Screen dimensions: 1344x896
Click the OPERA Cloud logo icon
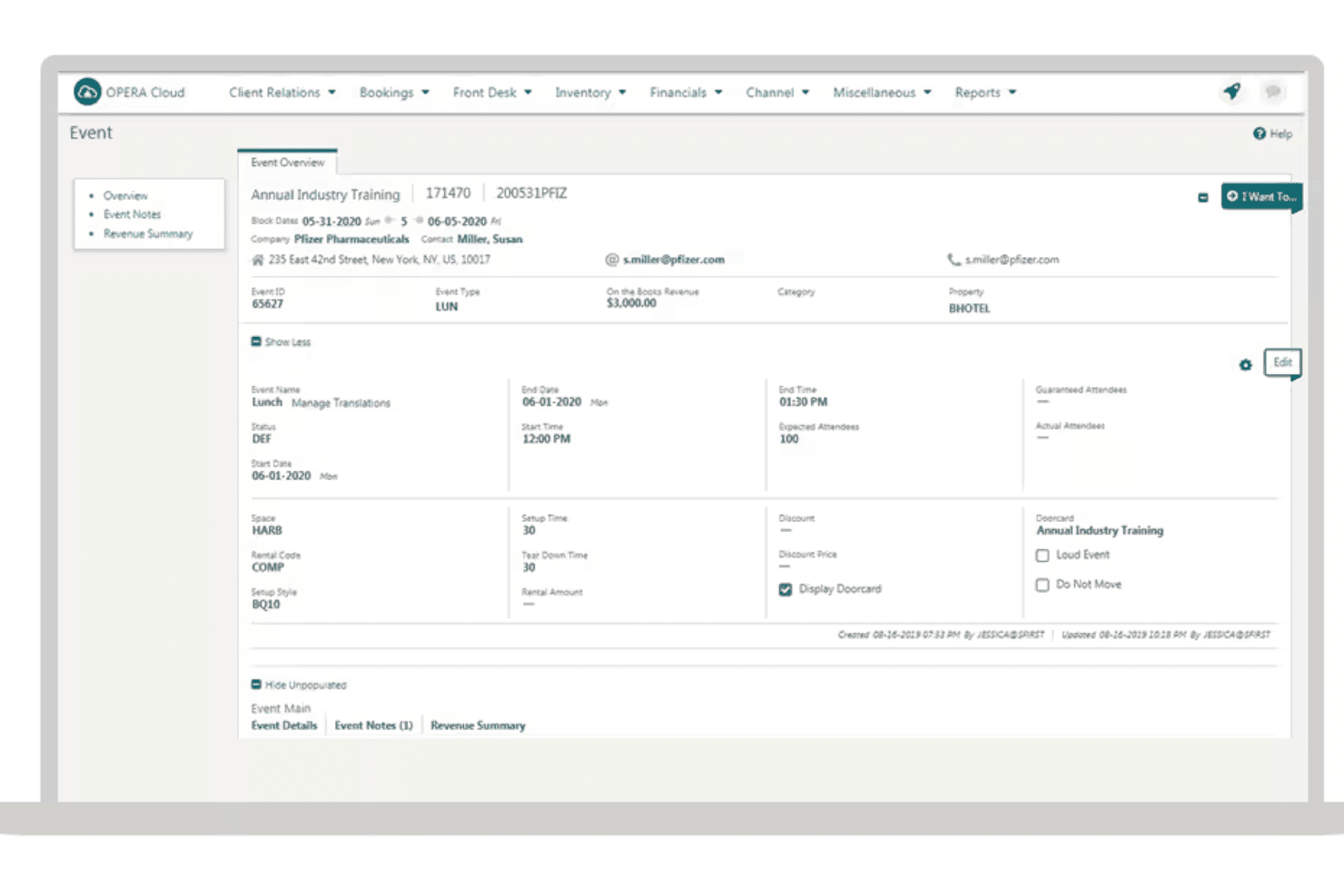click(87, 92)
